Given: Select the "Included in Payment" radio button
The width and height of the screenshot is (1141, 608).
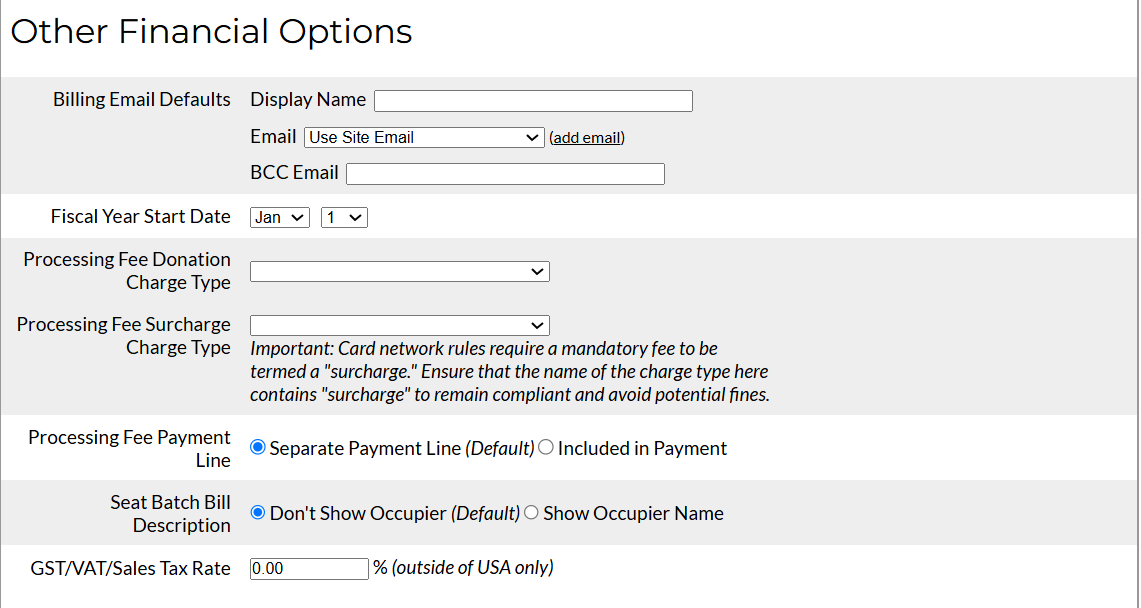Looking at the screenshot, I should point(546,447).
